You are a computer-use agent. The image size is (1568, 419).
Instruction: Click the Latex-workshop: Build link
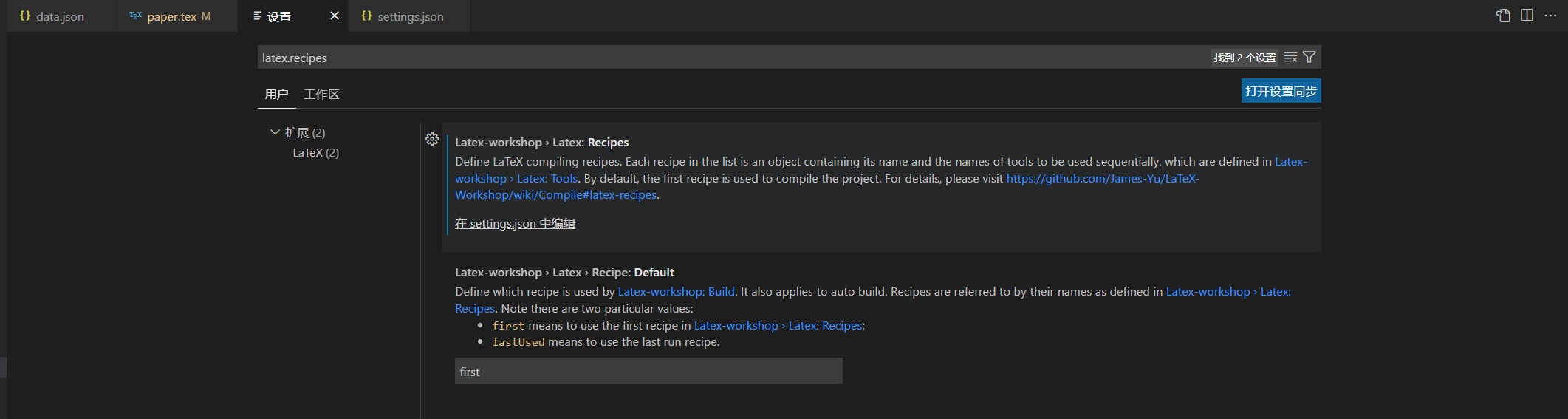point(676,292)
